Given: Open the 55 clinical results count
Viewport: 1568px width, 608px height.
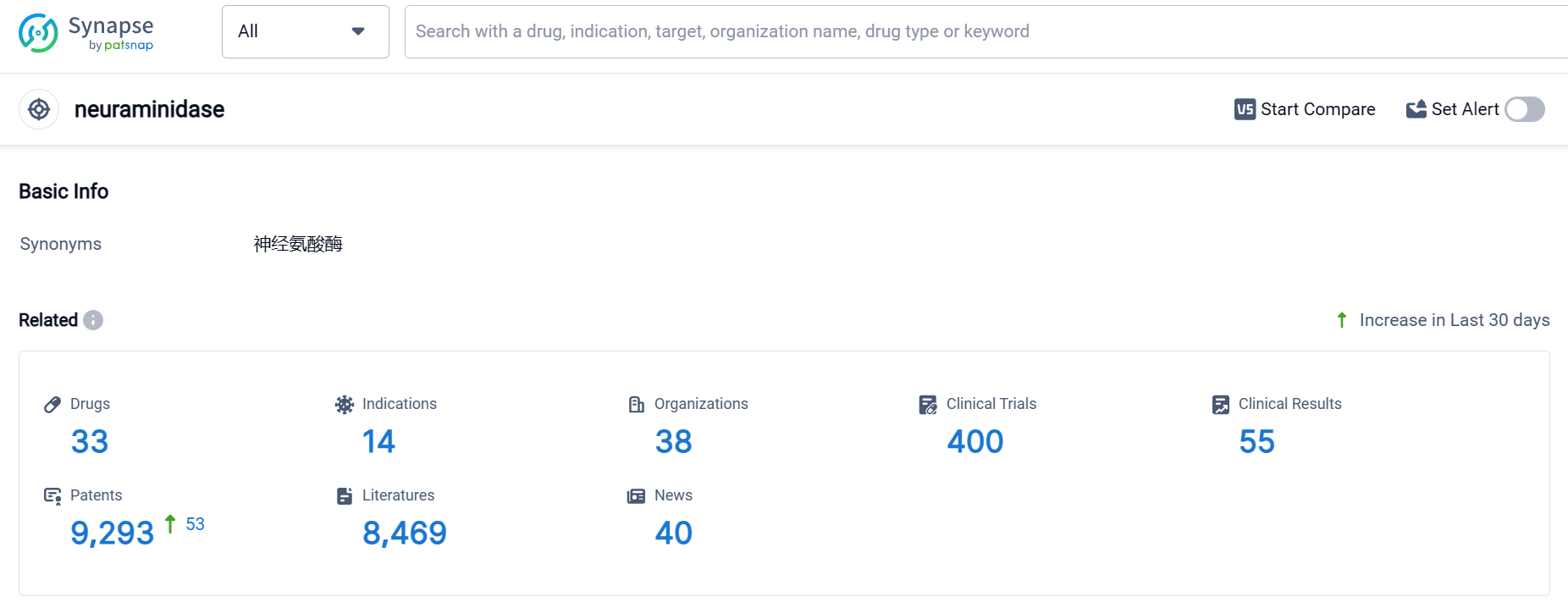Looking at the screenshot, I should pos(1256,442).
